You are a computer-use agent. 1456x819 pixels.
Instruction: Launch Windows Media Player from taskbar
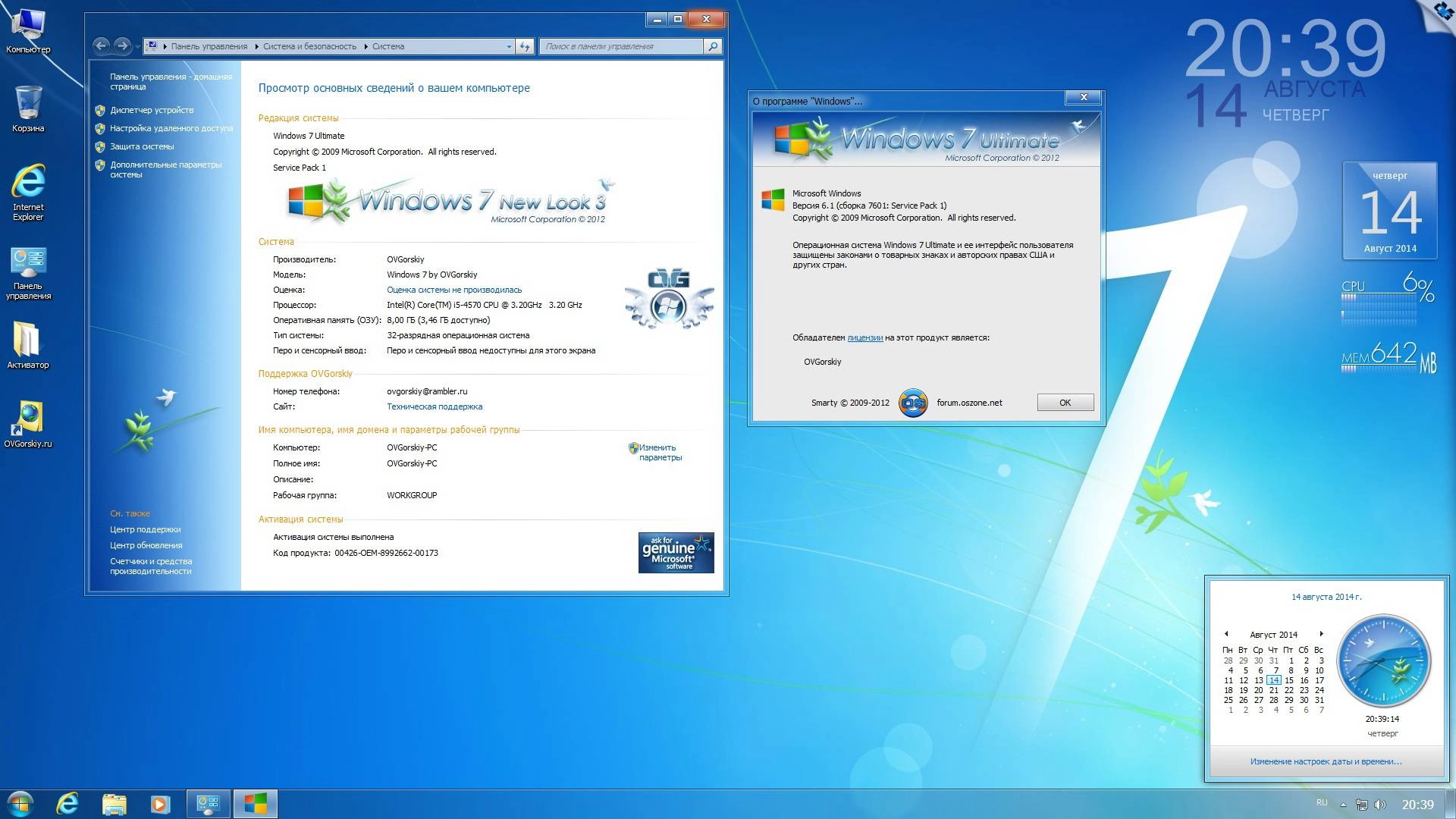click(160, 804)
